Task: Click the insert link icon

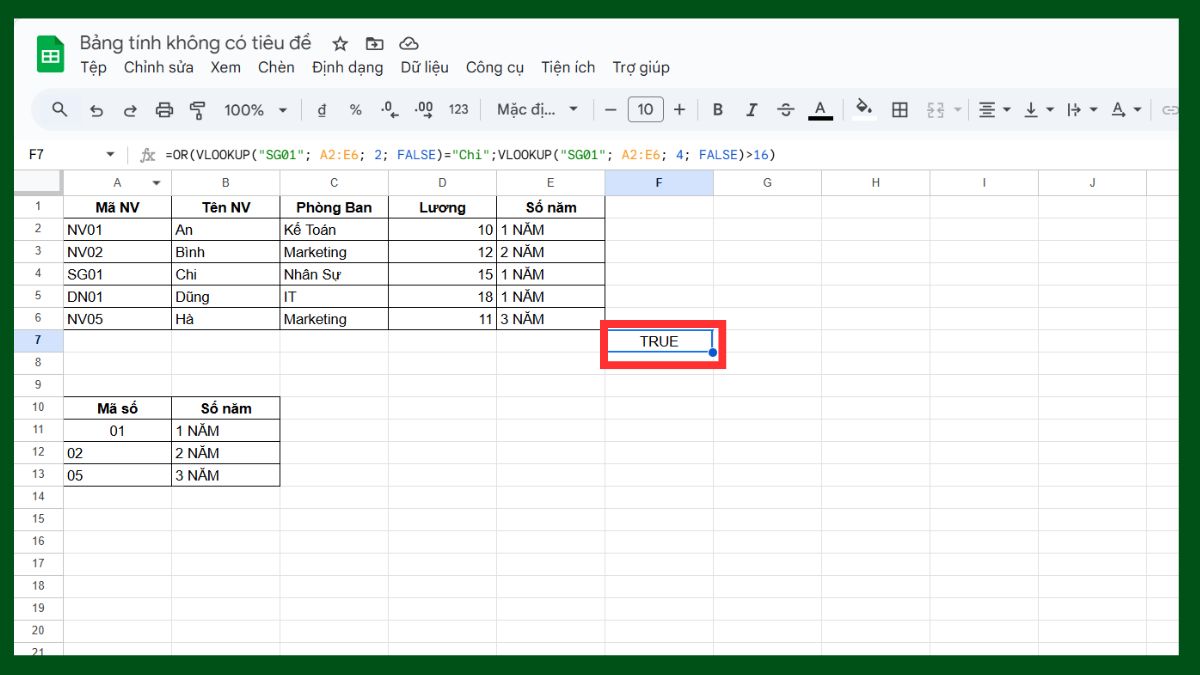Action: coord(1172,109)
